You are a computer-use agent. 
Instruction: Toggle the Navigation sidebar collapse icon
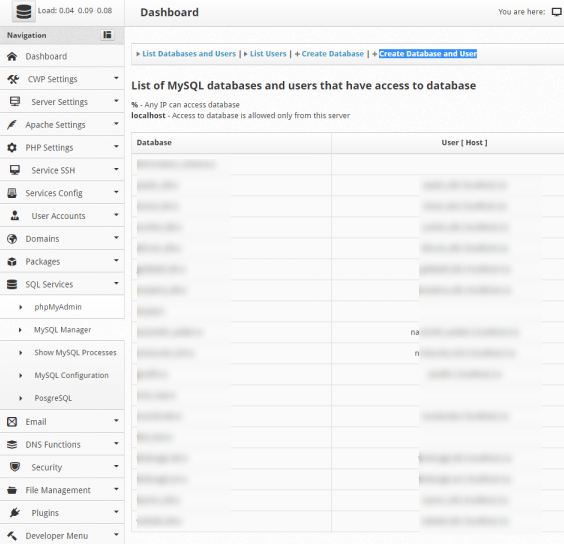107,35
